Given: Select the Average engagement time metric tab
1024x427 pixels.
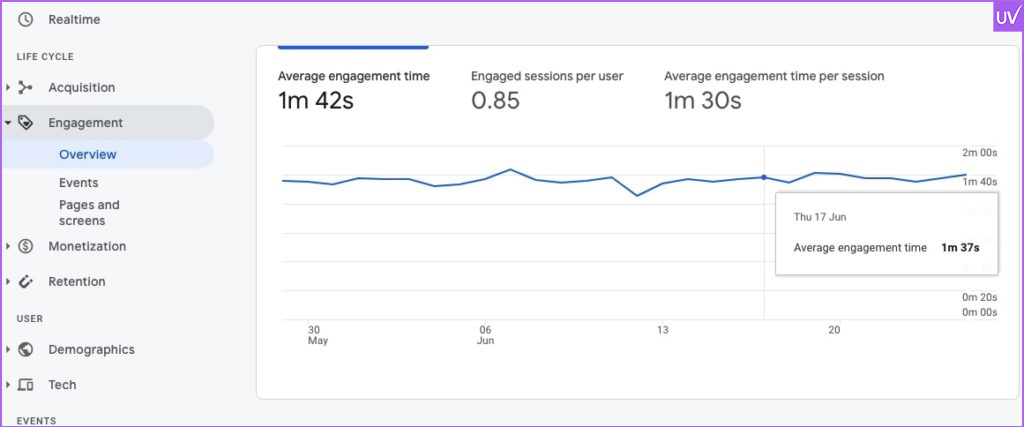Looking at the screenshot, I should (353, 89).
